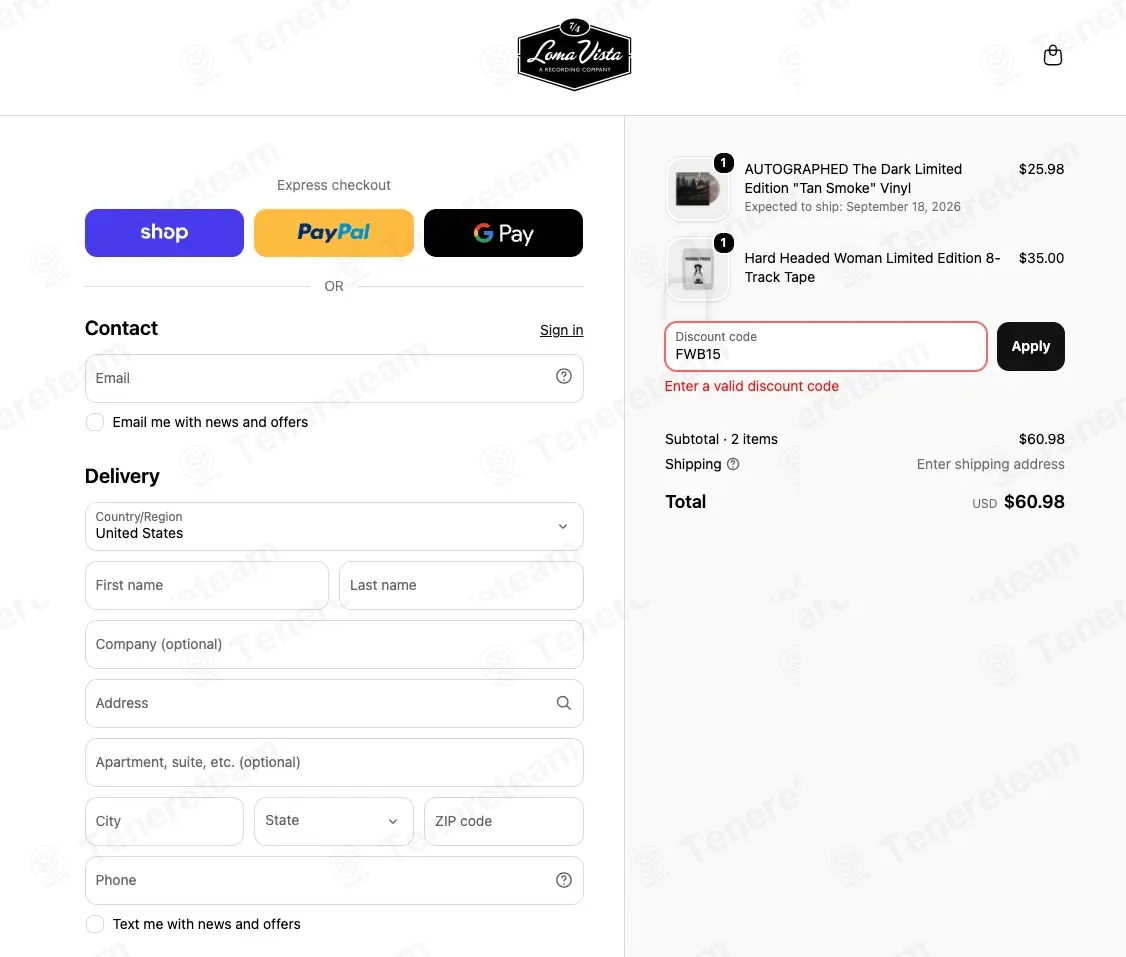Focus the Address input field

coord(334,703)
